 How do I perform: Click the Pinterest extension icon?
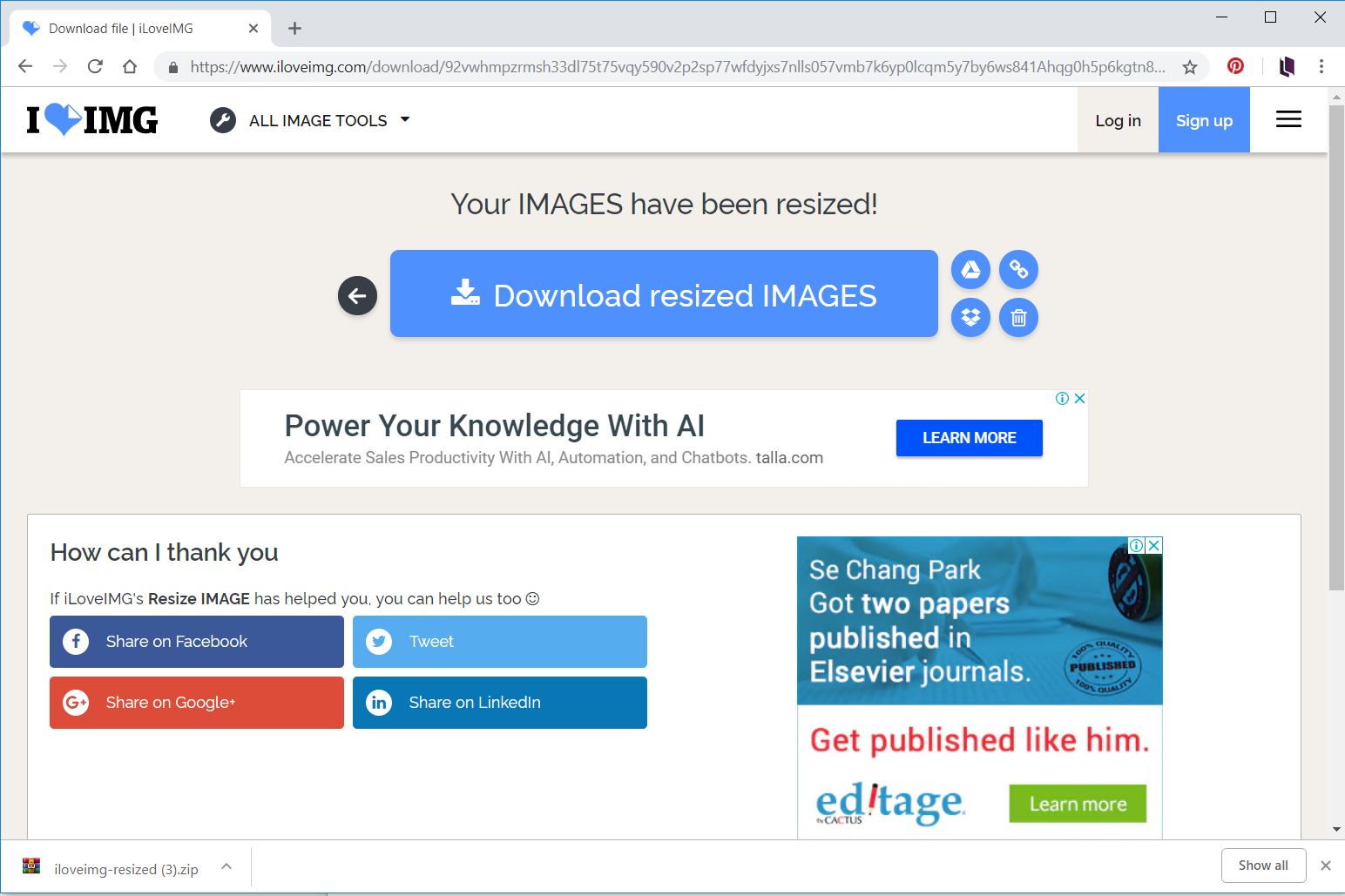tap(1235, 66)
